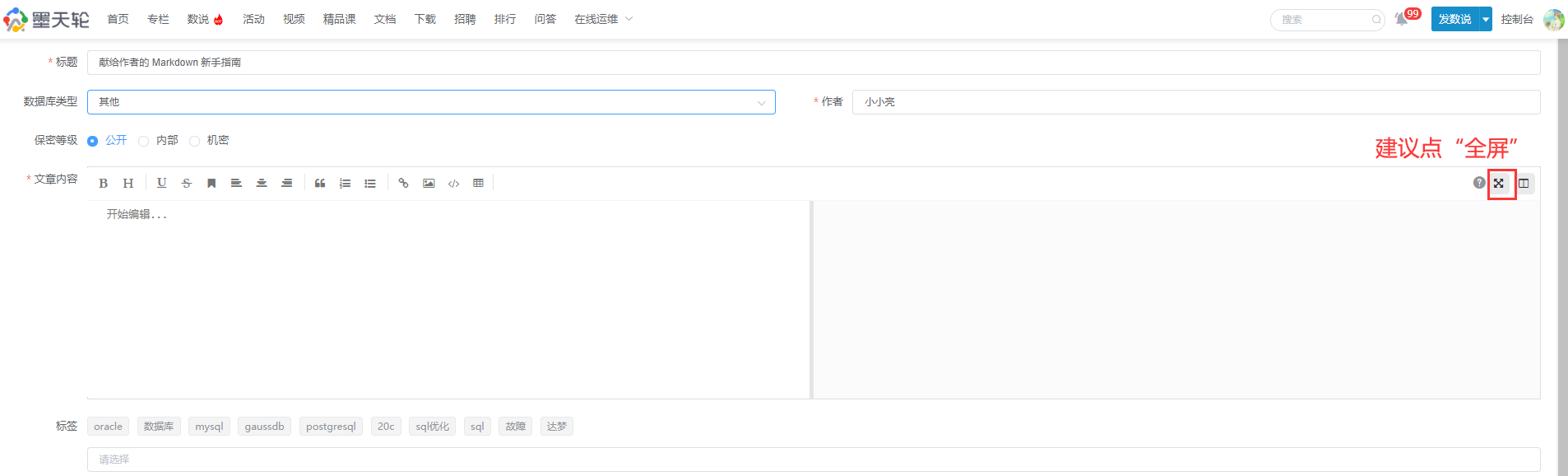Click the page vertical scrollbar
This screenshot has height=476, width=1568.
[x=1562, y=257]
